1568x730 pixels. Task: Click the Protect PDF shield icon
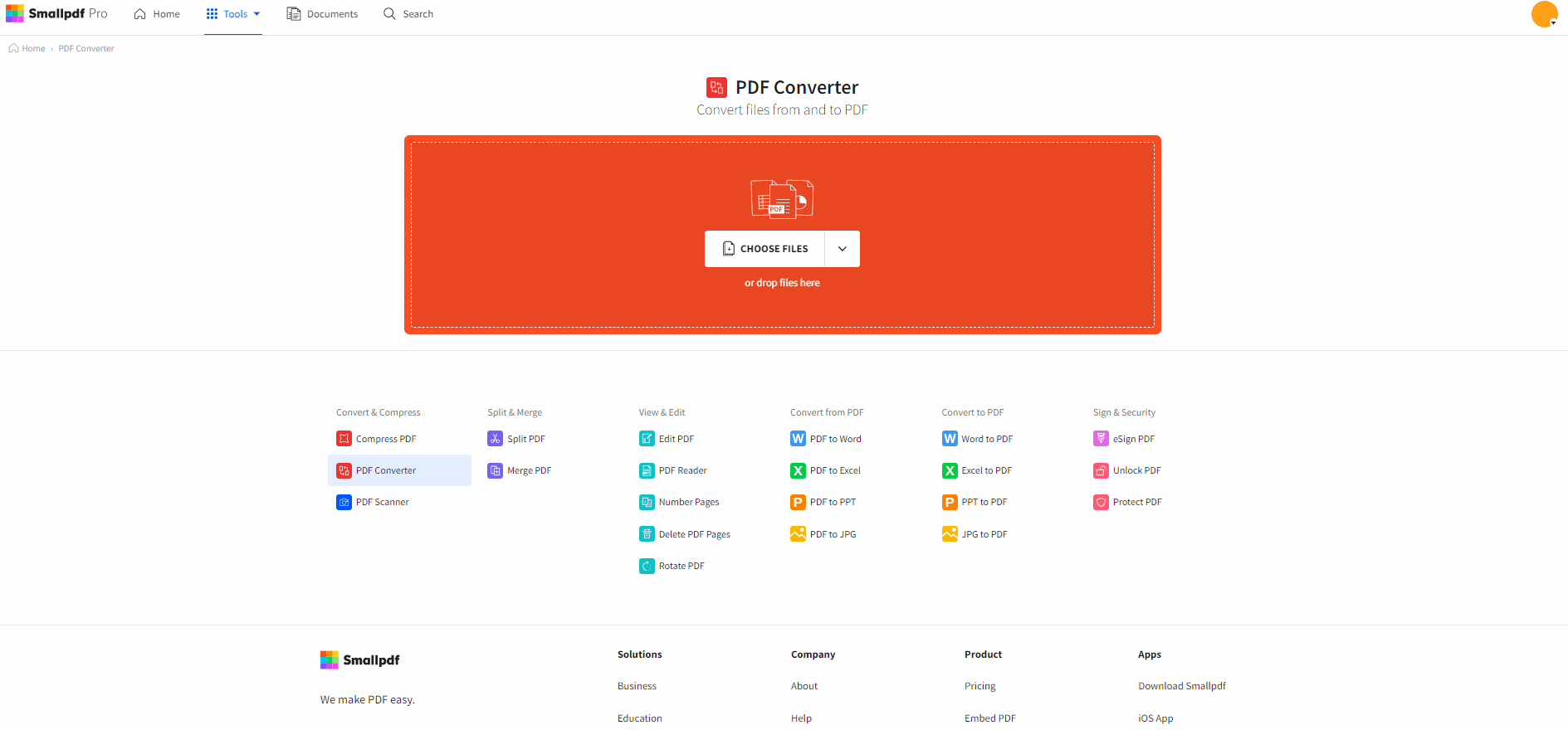tap(1101, 502)
